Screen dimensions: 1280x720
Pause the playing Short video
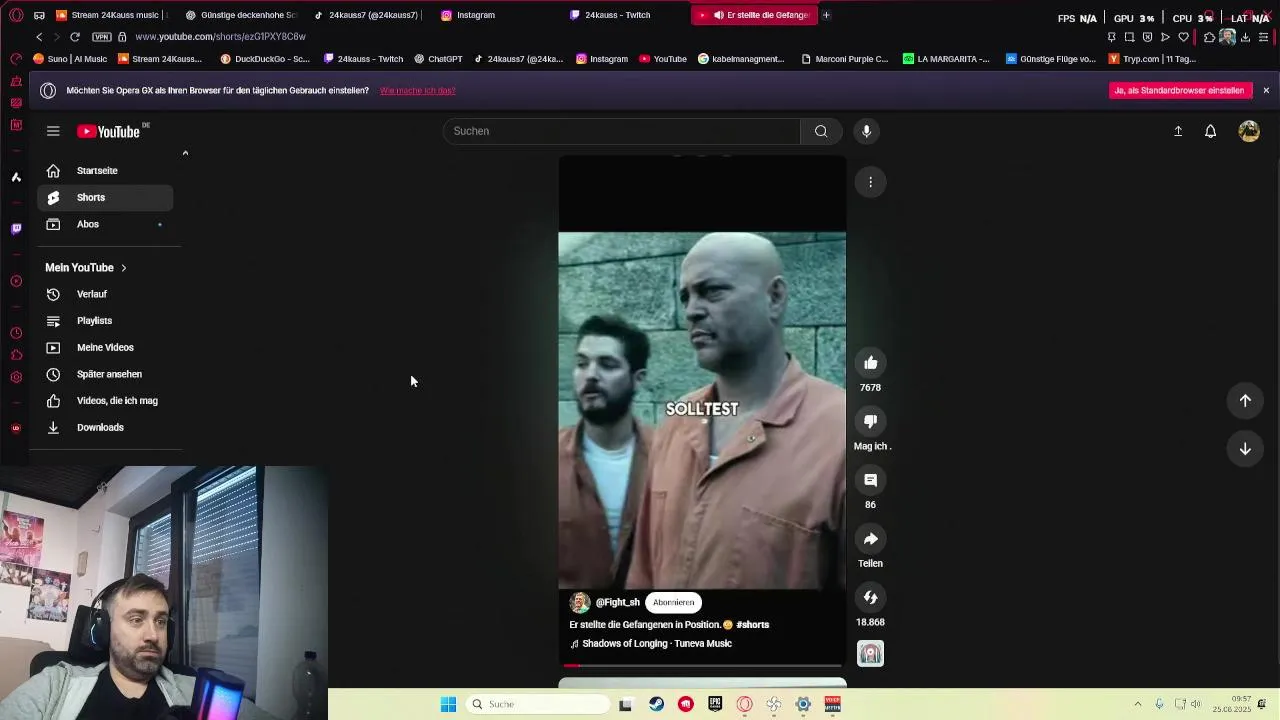702,410
